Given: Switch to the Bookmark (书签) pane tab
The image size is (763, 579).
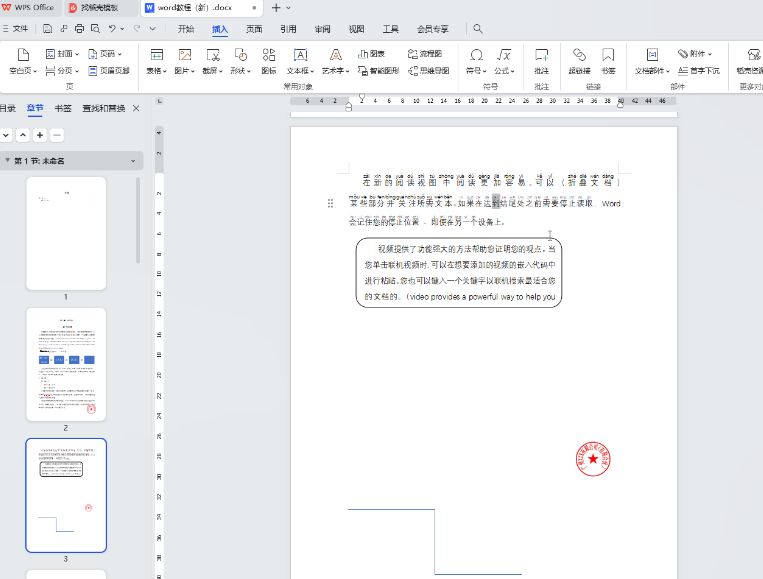Looking at the screenshot, I should pos(63,108).
